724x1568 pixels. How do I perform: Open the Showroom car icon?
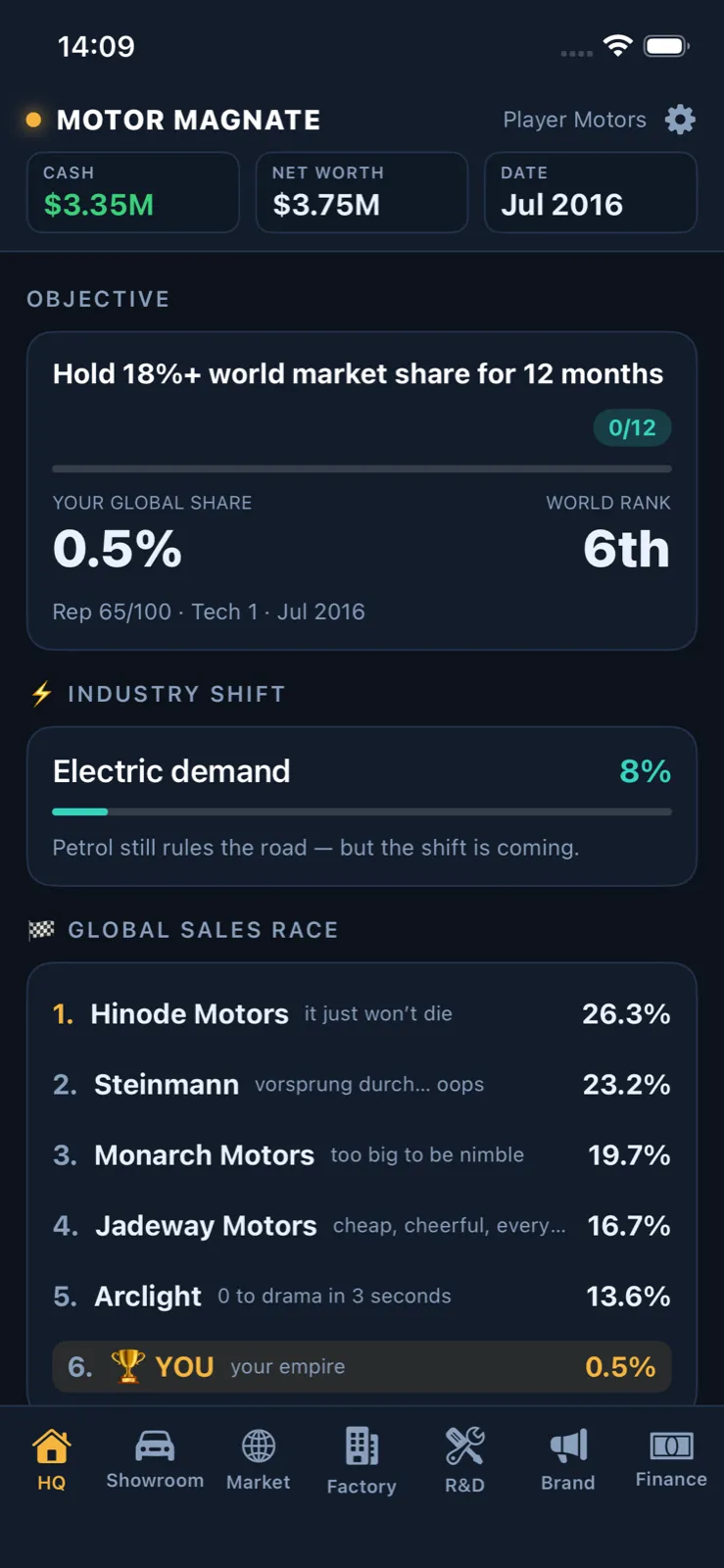point(155,1445)
